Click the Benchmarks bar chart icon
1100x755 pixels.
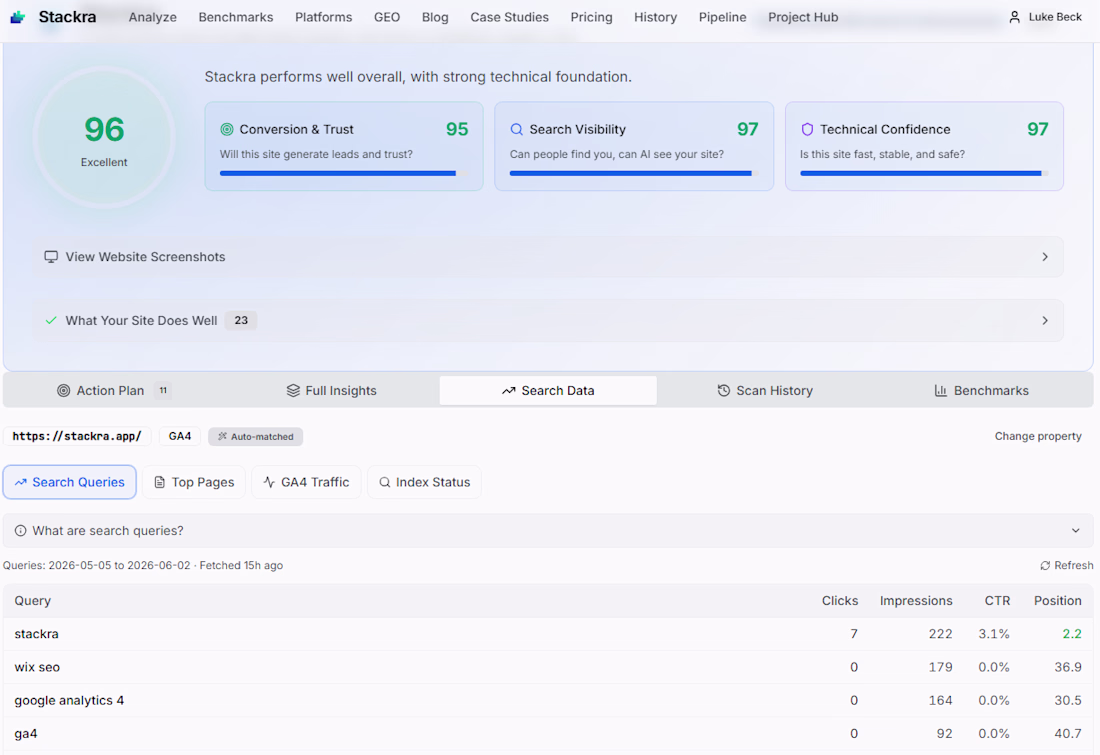click(941, 391)
